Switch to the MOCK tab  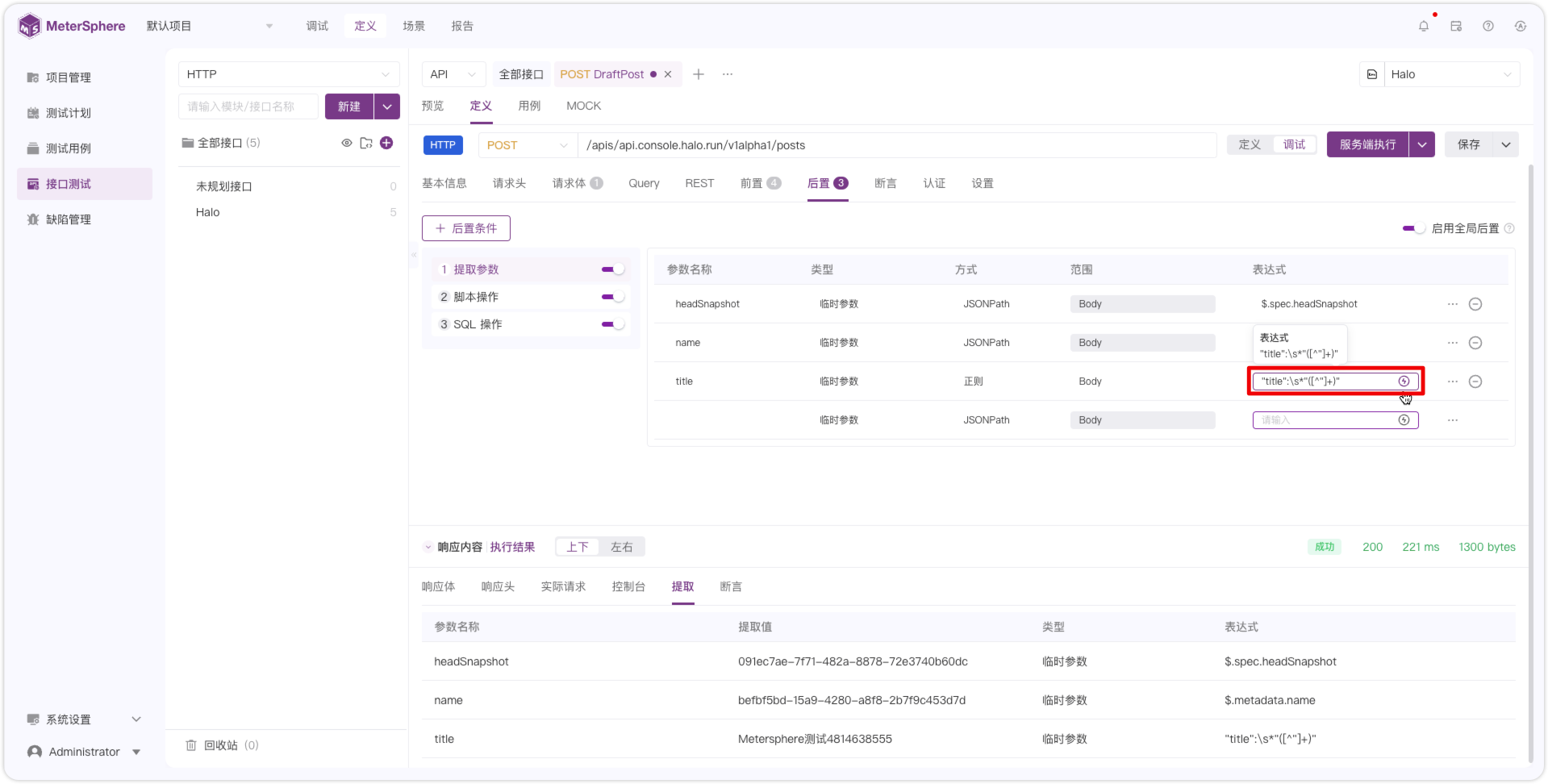pos(583,106)
